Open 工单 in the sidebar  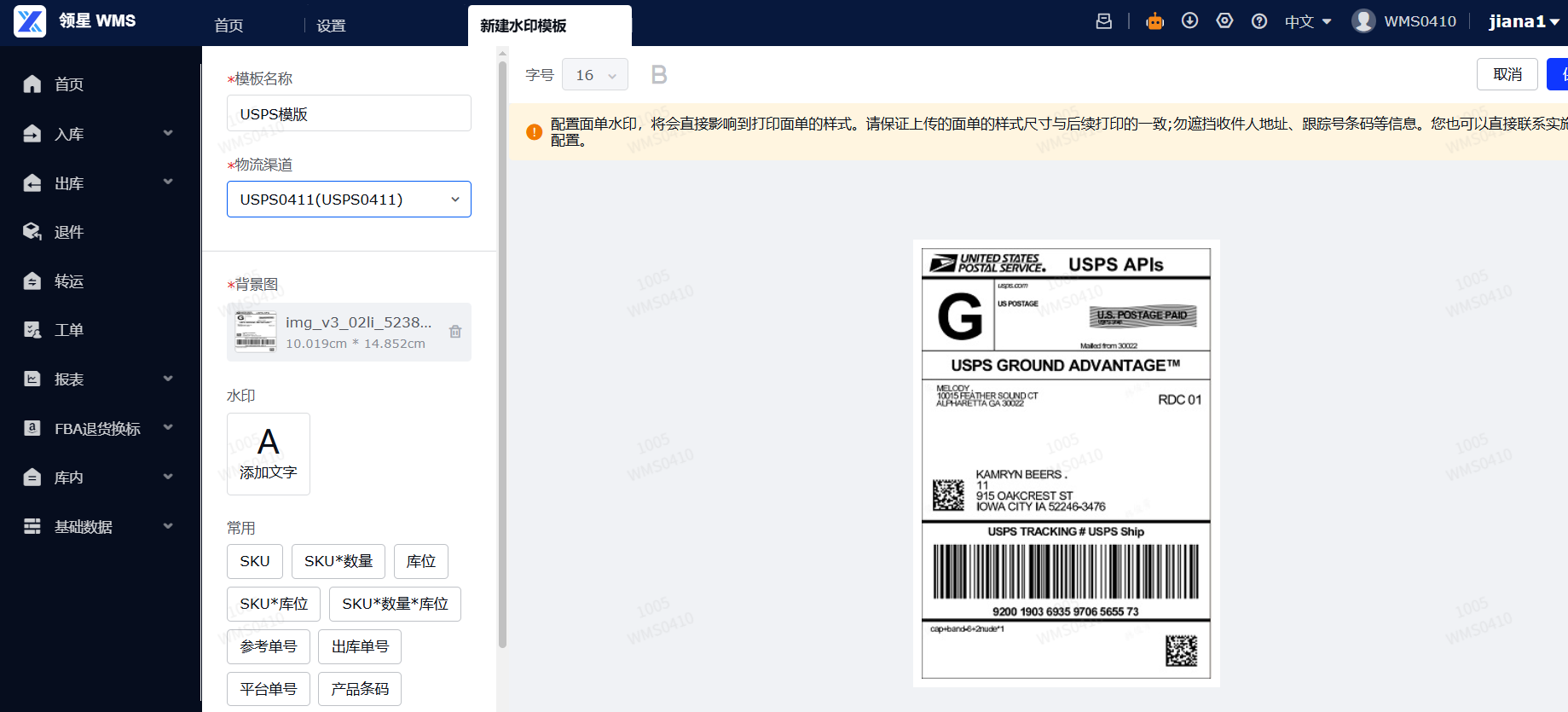click(69, 330)
